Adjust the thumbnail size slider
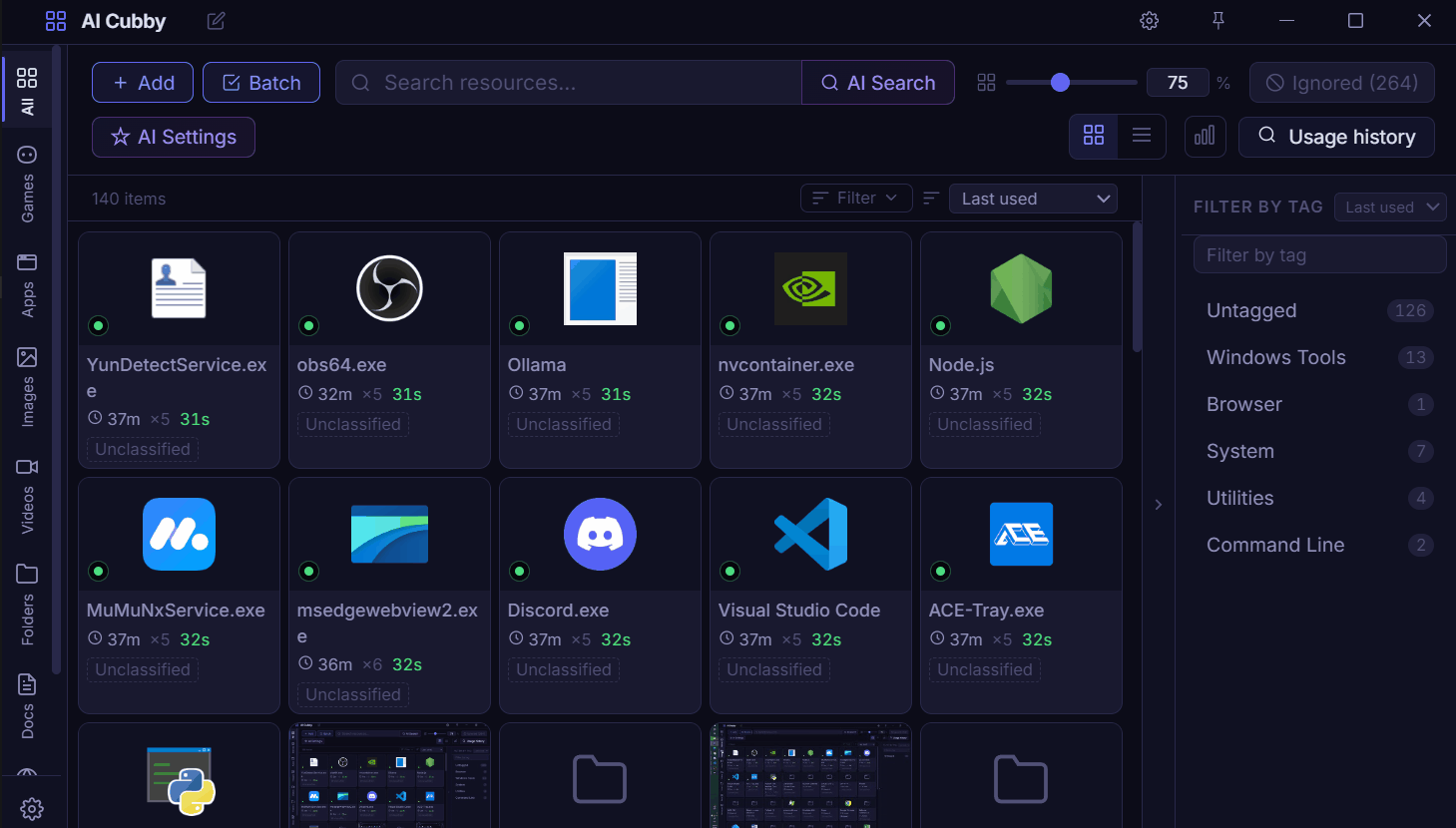1456x828 pixels. pyautogui.click(x=1072, y=83)
